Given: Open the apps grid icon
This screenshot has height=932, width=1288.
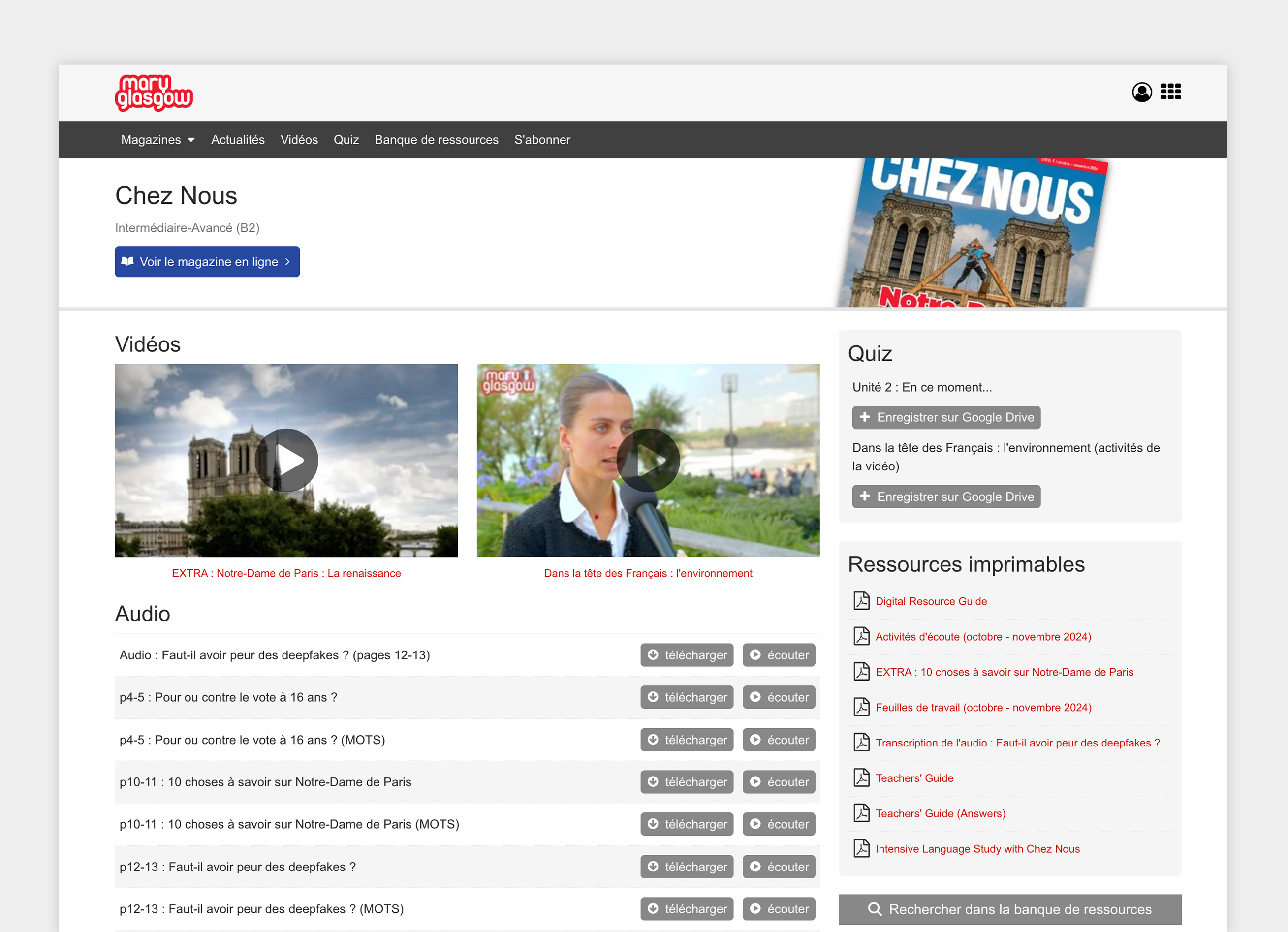Looking at the screenshot, I should pos(1170,92).
